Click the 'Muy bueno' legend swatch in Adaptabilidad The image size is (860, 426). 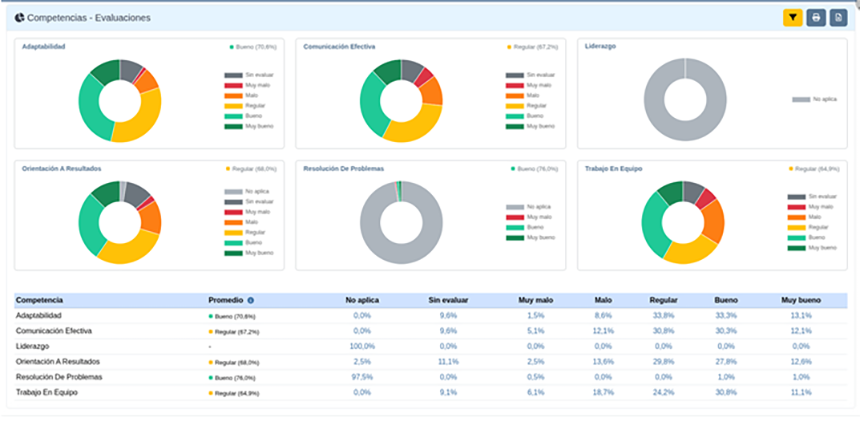point(233,126)
